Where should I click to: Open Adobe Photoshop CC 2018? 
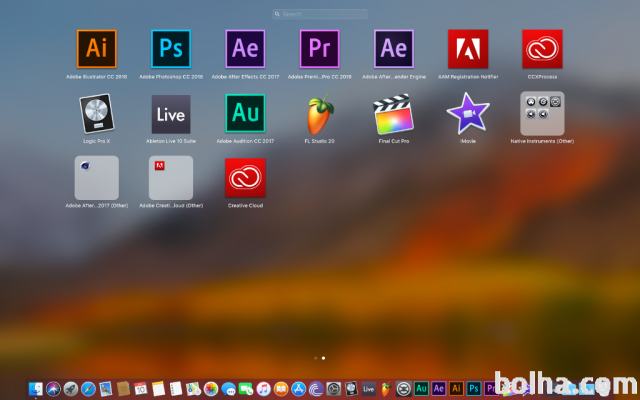171,48
